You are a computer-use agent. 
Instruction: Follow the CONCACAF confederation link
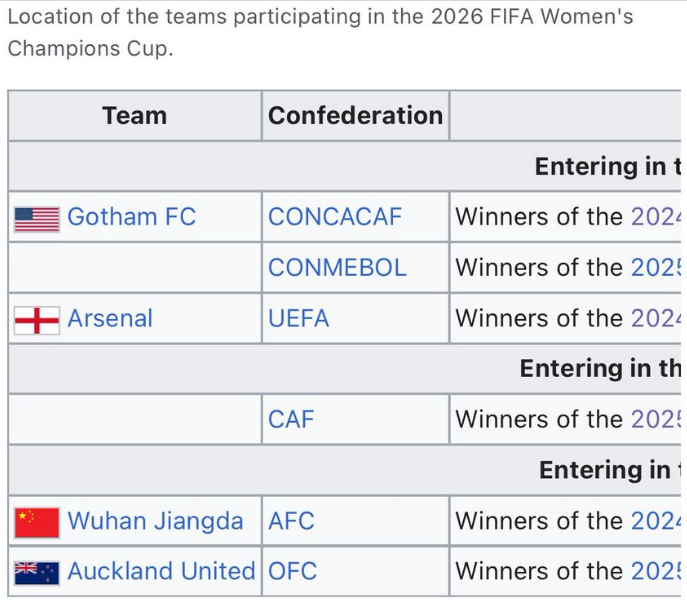click(x=335, y=217)
